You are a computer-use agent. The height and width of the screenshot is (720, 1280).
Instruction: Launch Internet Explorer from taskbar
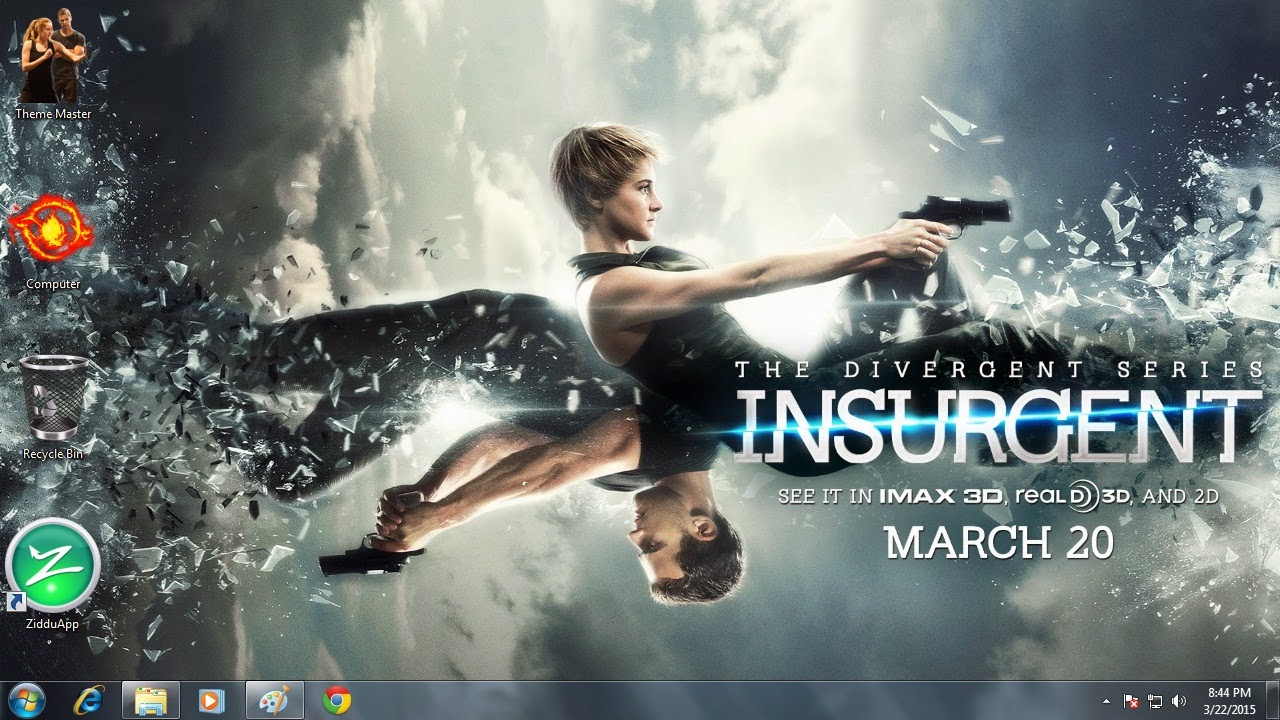[89, 701]
